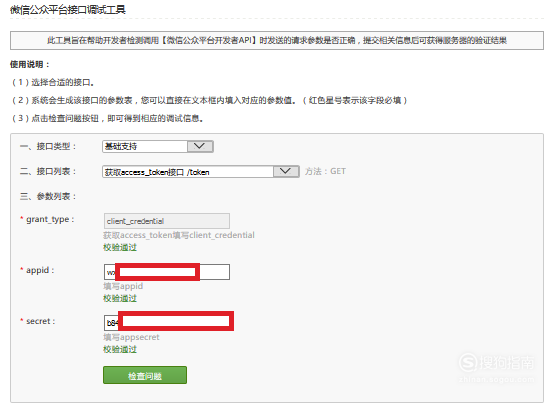Click the grant_type client_credential field

167,221
